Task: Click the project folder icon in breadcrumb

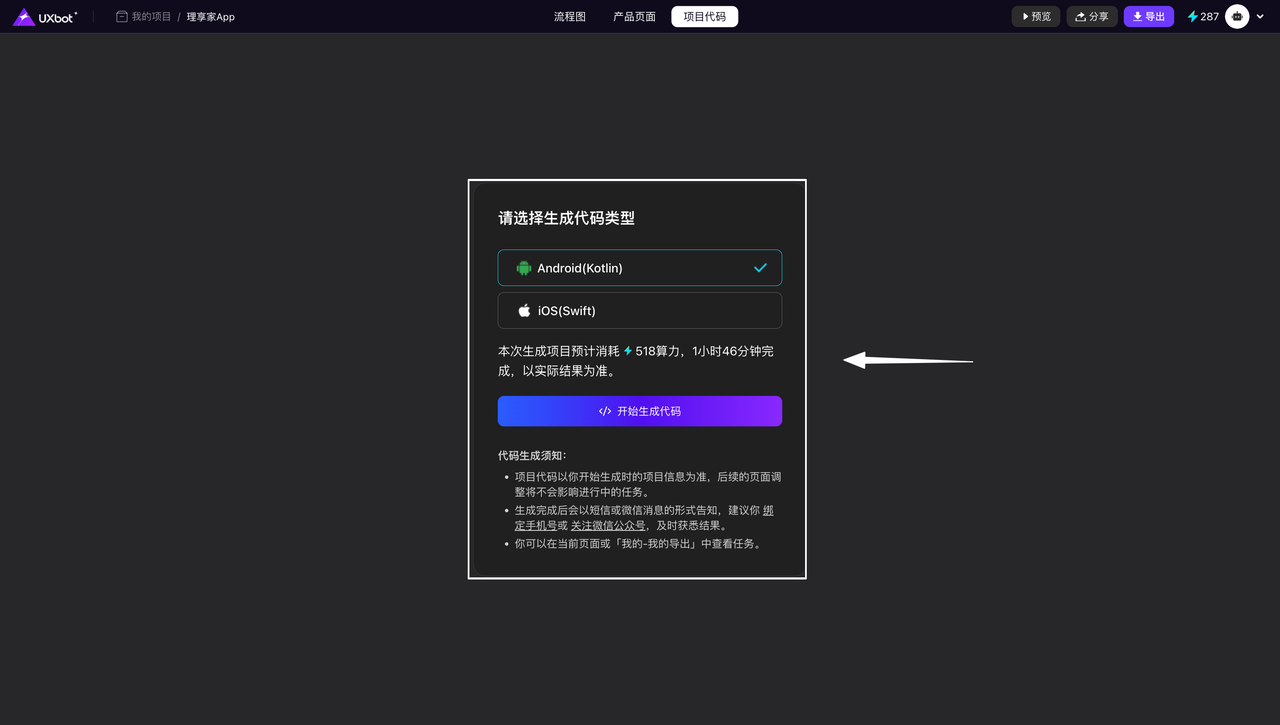Action: tap(122, 17)
